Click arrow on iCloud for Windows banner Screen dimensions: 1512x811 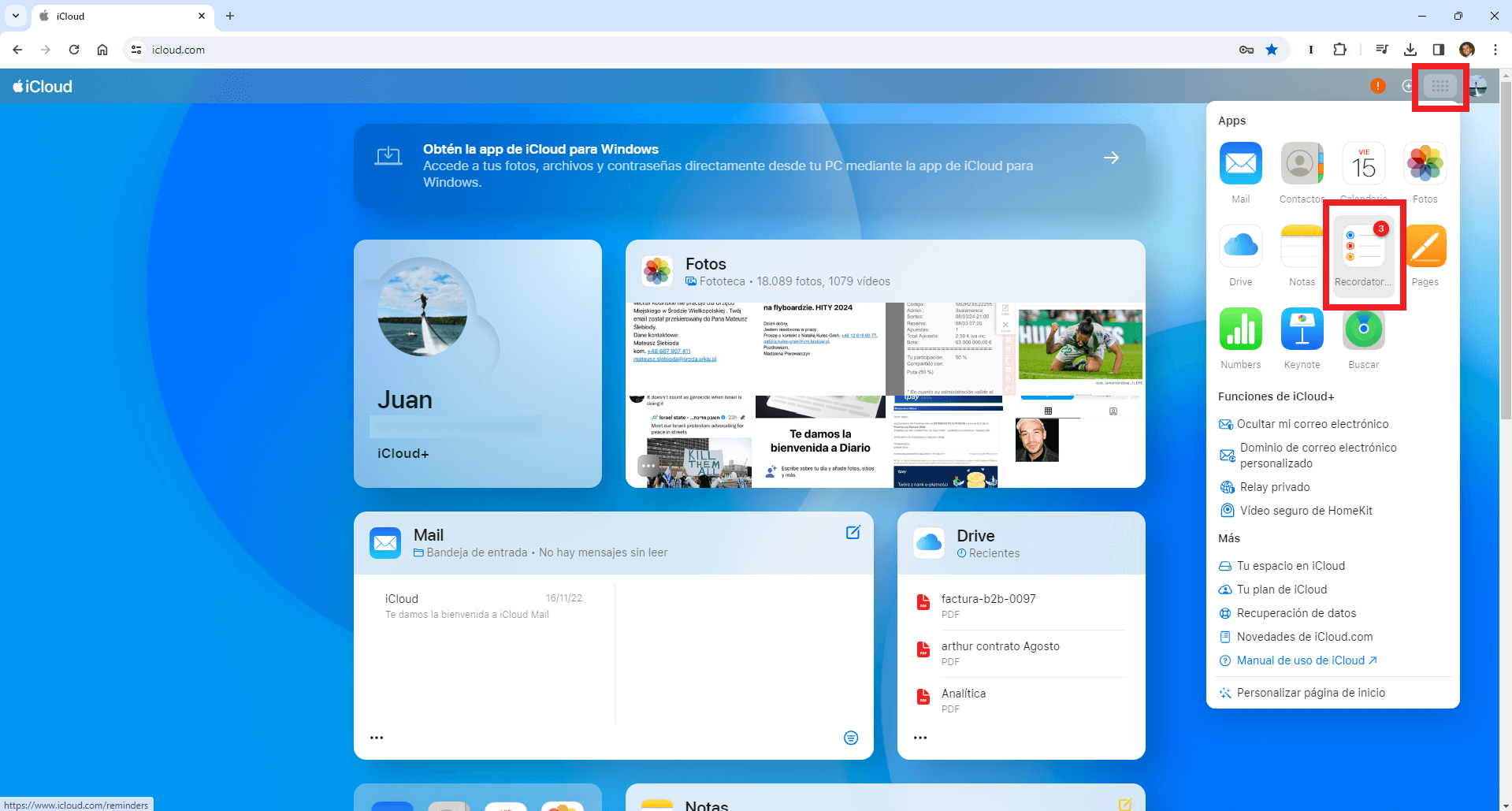[1111, 158]
